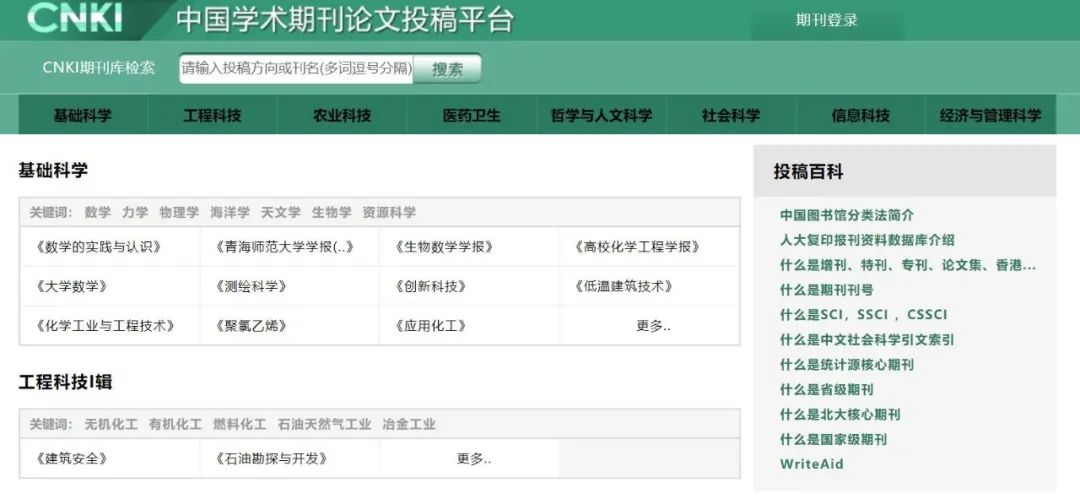
Task: Open journal 《化学工业与工程技术》
Action: (103, 325)
